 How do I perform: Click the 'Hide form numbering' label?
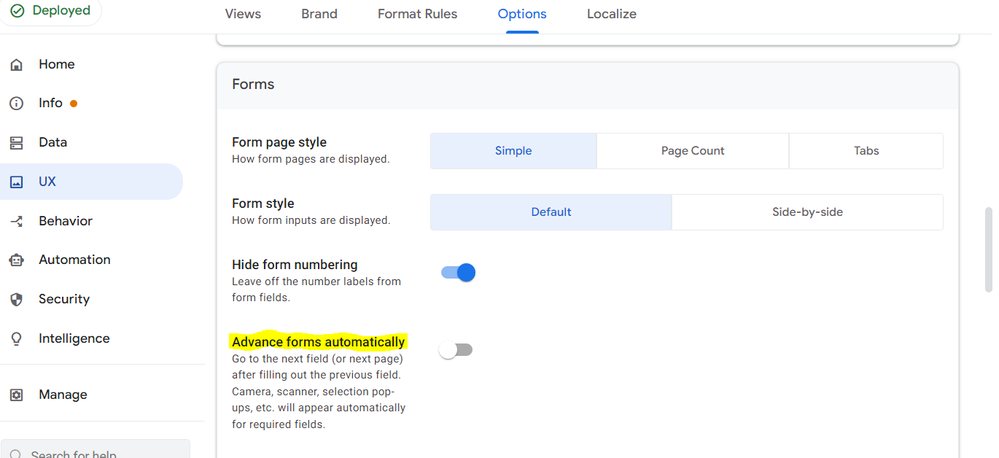294,264
